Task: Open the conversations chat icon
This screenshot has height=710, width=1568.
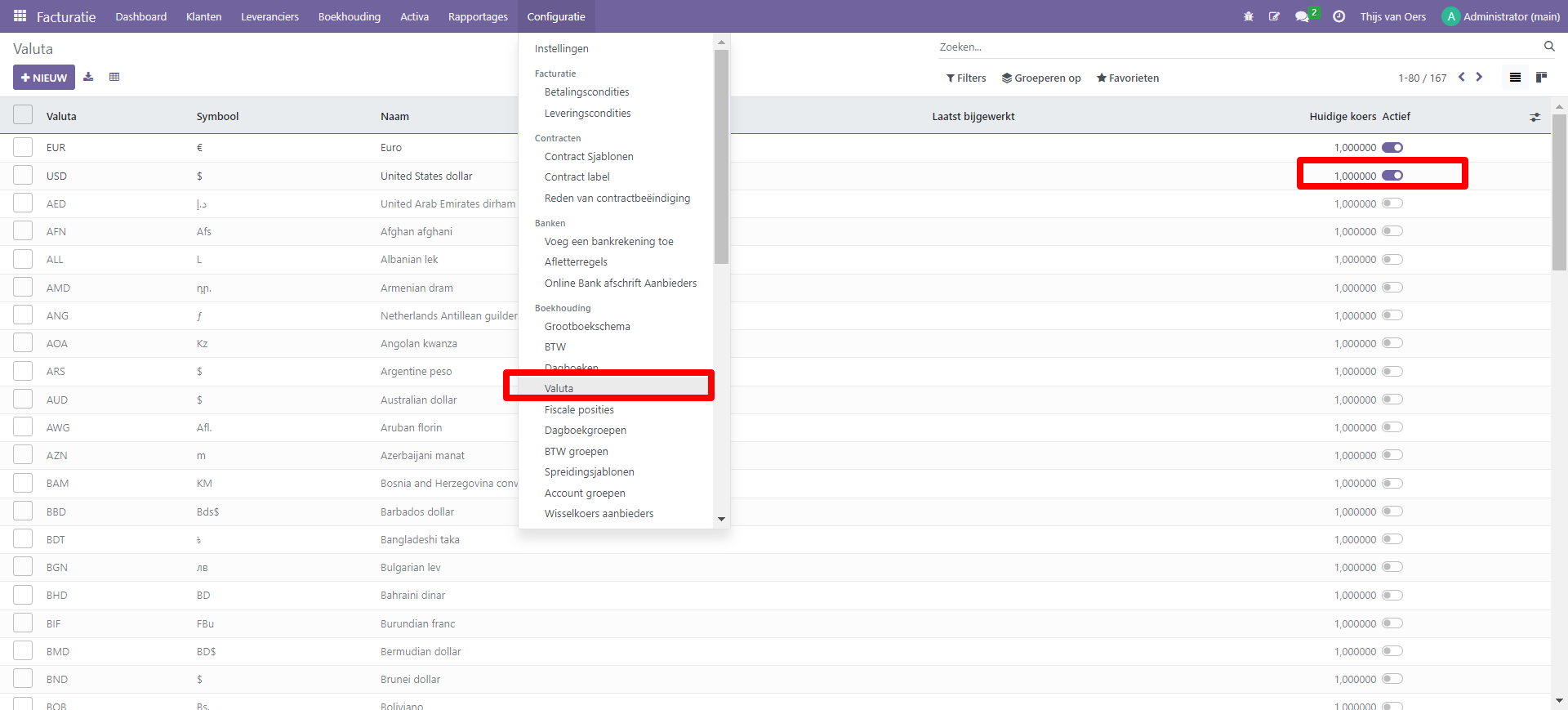Action: pyautogui.click(x=1302, y=16)
